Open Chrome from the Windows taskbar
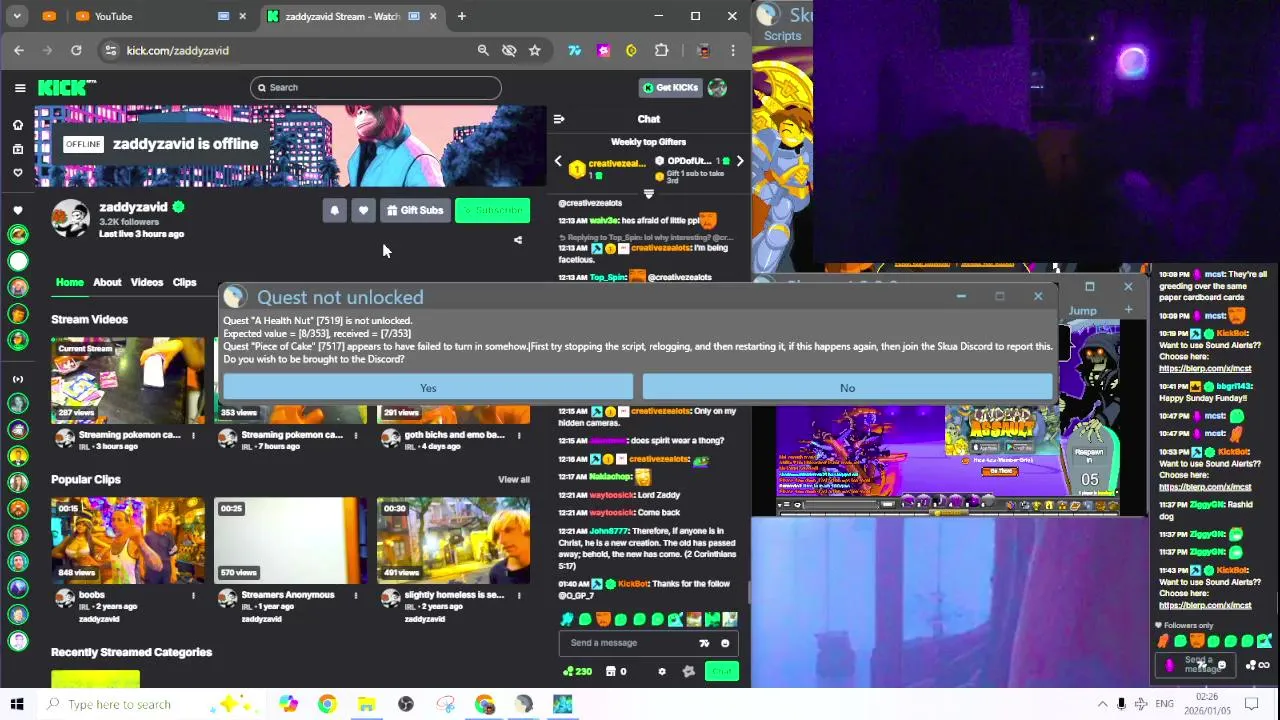This screenshot has height=720, width=1280. click(x=327, y=704)
